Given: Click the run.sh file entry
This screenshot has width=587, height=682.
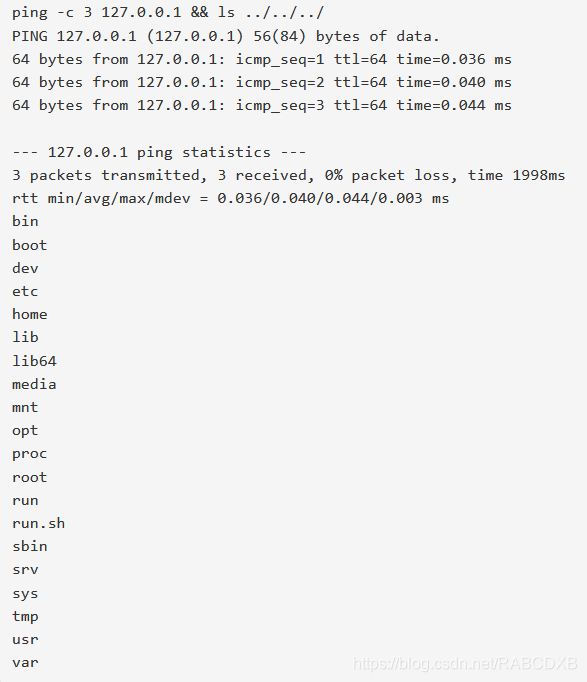Looking at the screenshot, I should point(39,523).
